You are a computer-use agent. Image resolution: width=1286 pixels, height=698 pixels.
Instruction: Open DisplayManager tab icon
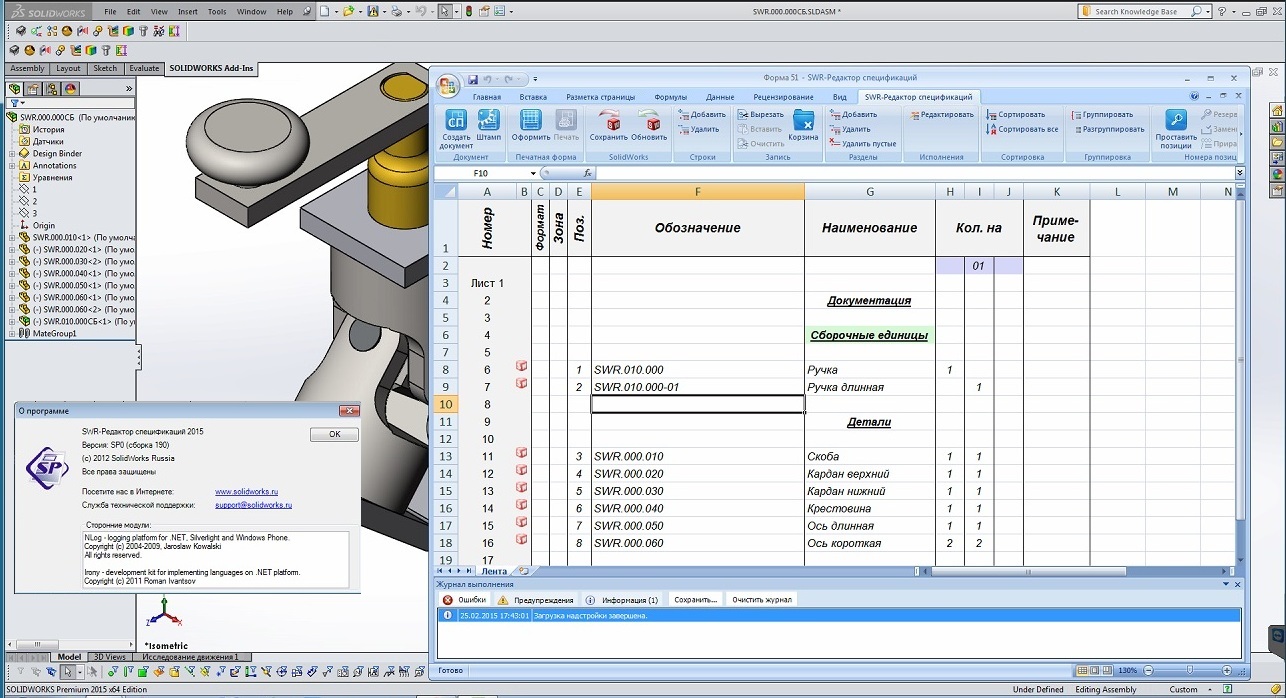point(71,88)
